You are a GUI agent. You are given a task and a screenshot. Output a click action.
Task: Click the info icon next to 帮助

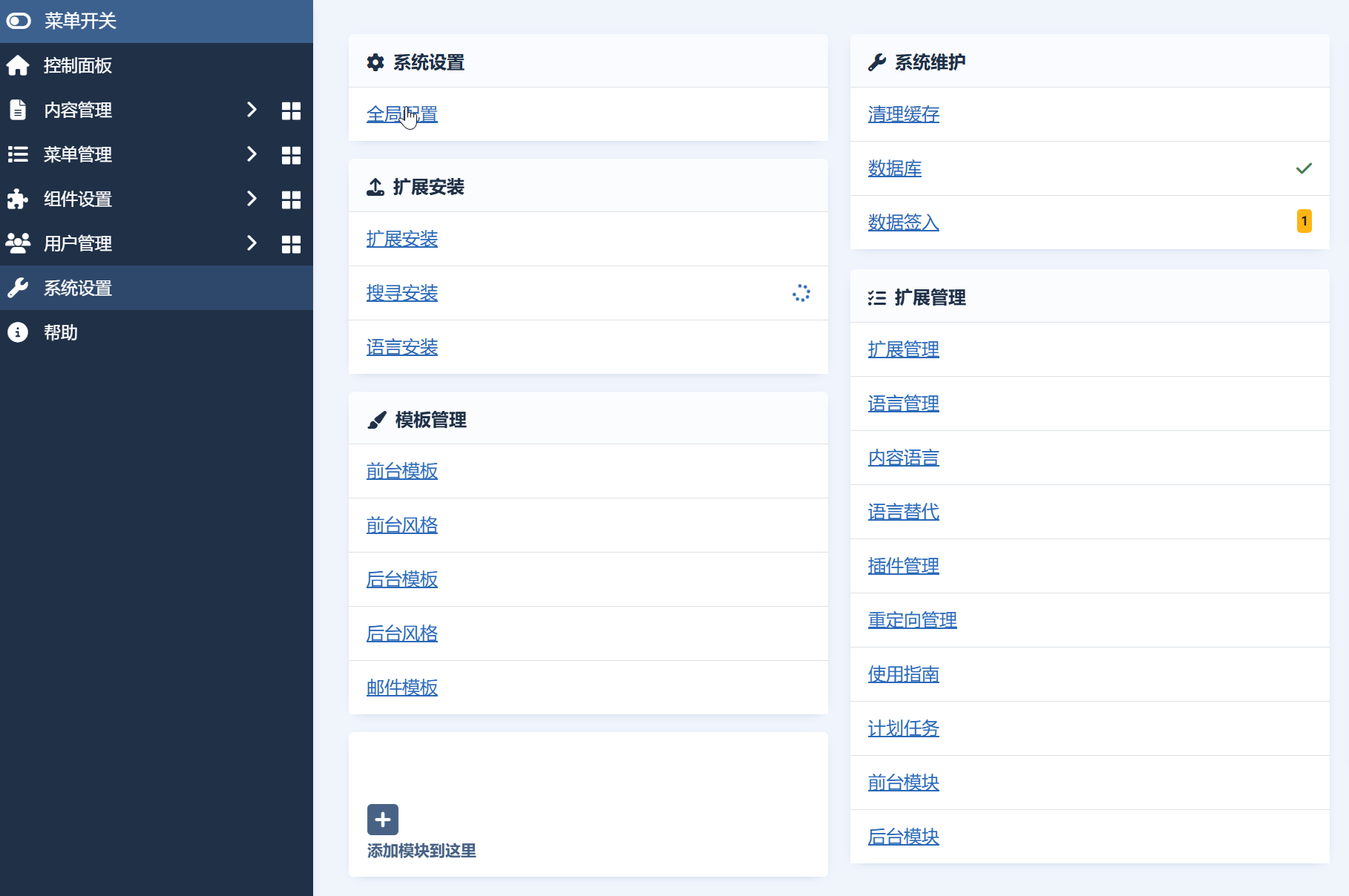(x=18, y=332)
